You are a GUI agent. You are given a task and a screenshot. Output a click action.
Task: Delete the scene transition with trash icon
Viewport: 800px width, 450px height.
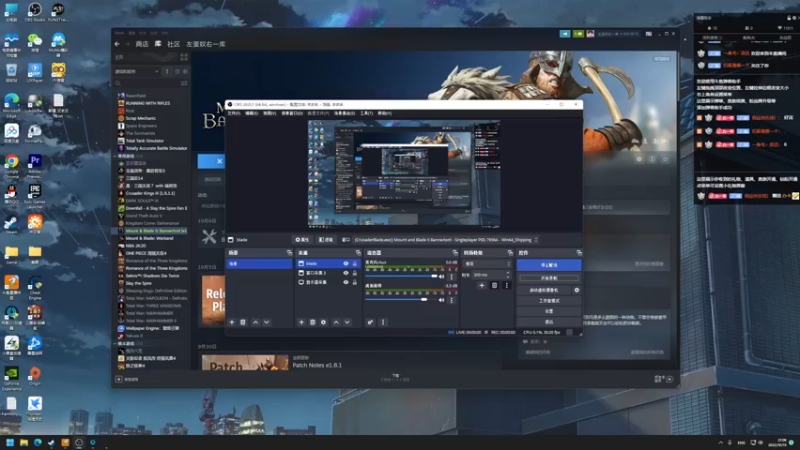click(494, 285)
